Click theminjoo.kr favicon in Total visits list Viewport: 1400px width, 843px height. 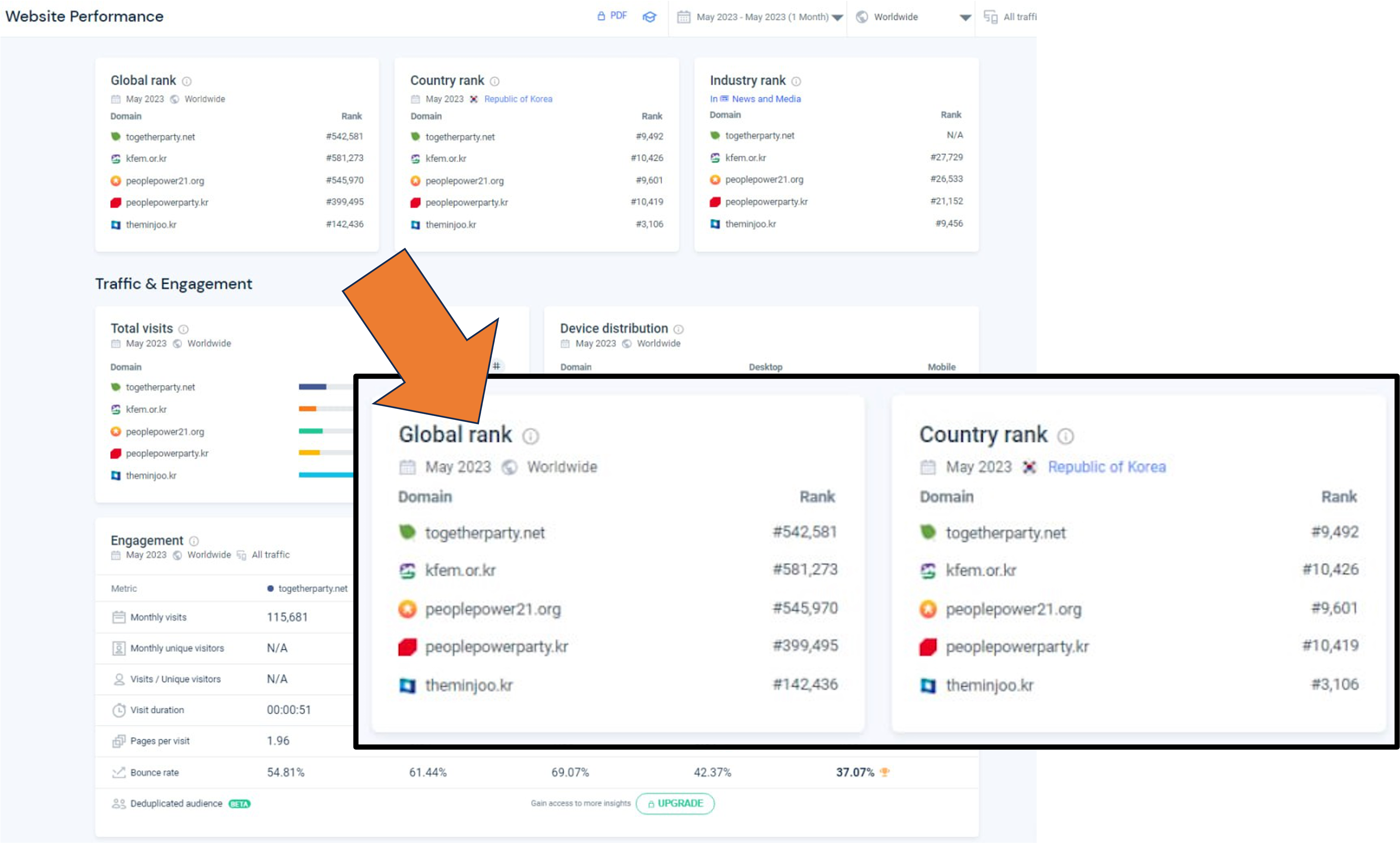pyautogui.click(x=115, y=475)
